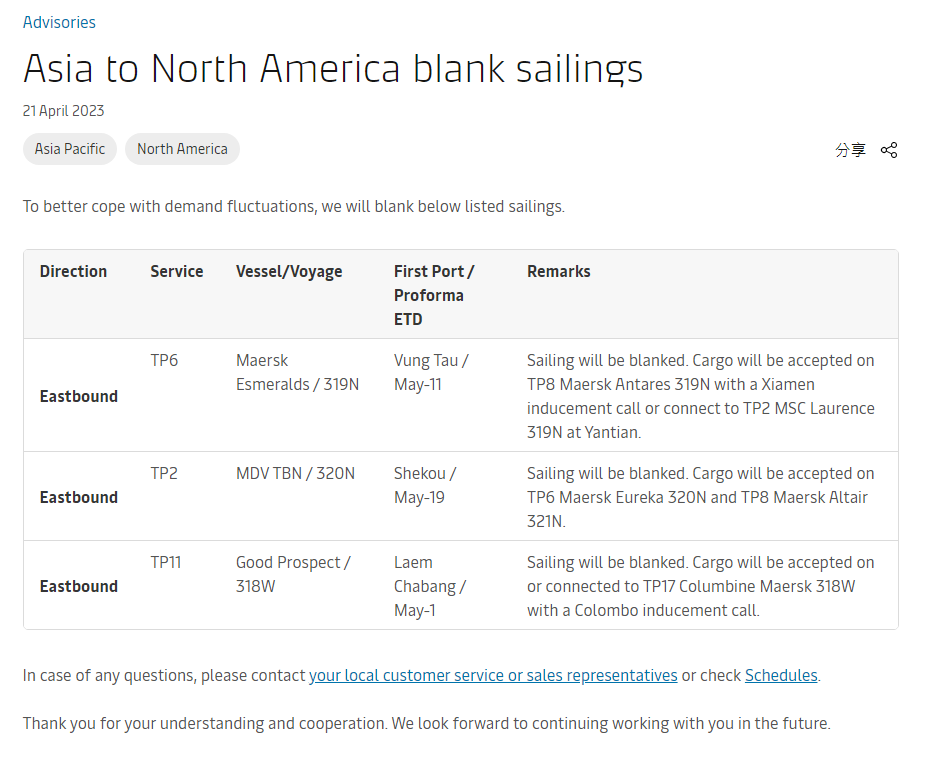
Task: Click the Remarks column header
Action: [x=559, y=271]
